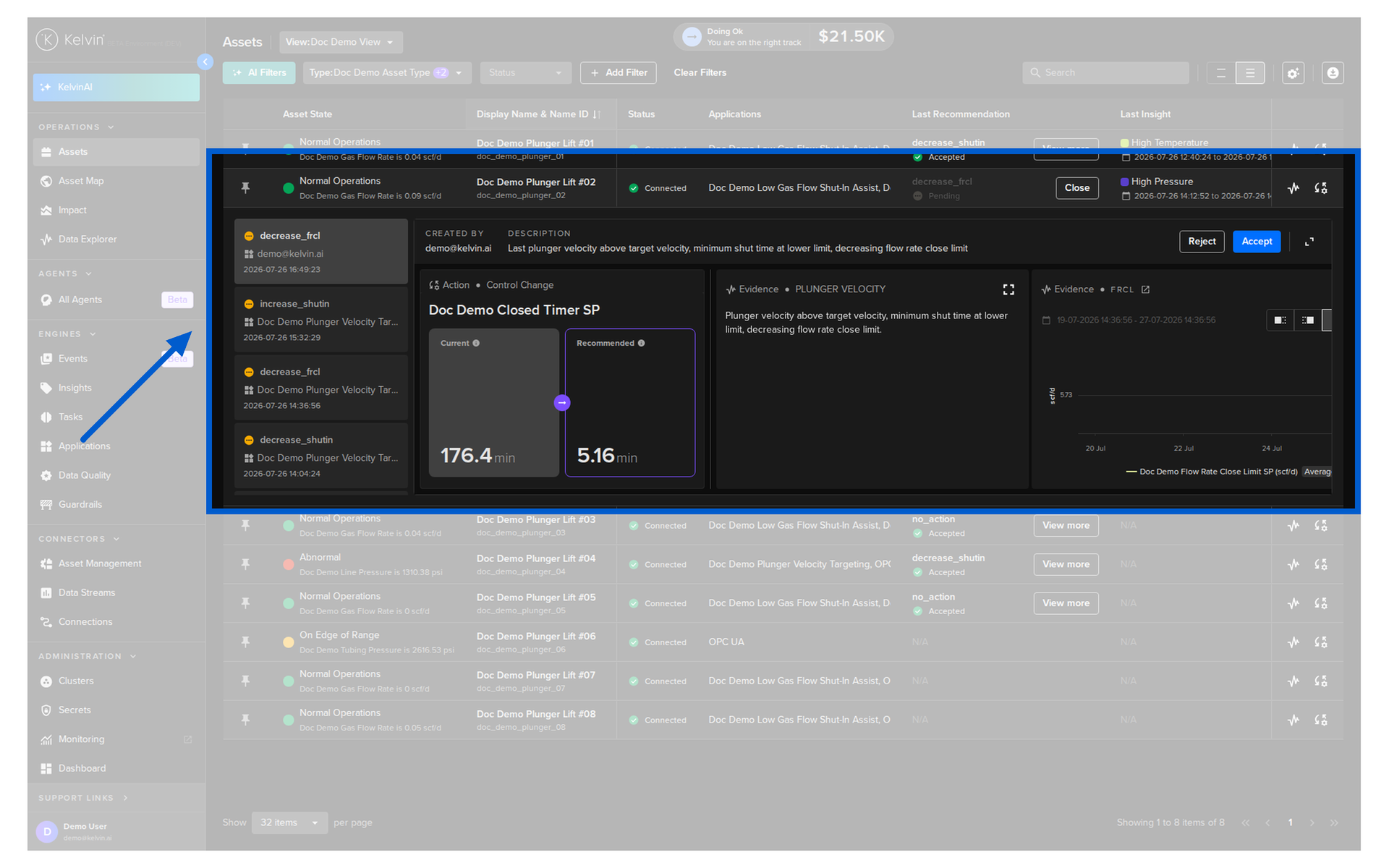Open the View: Doc Demo View dropdown
Image resolution: width=1389 pixels, height=868 pixels.
(x=341, y=42)
